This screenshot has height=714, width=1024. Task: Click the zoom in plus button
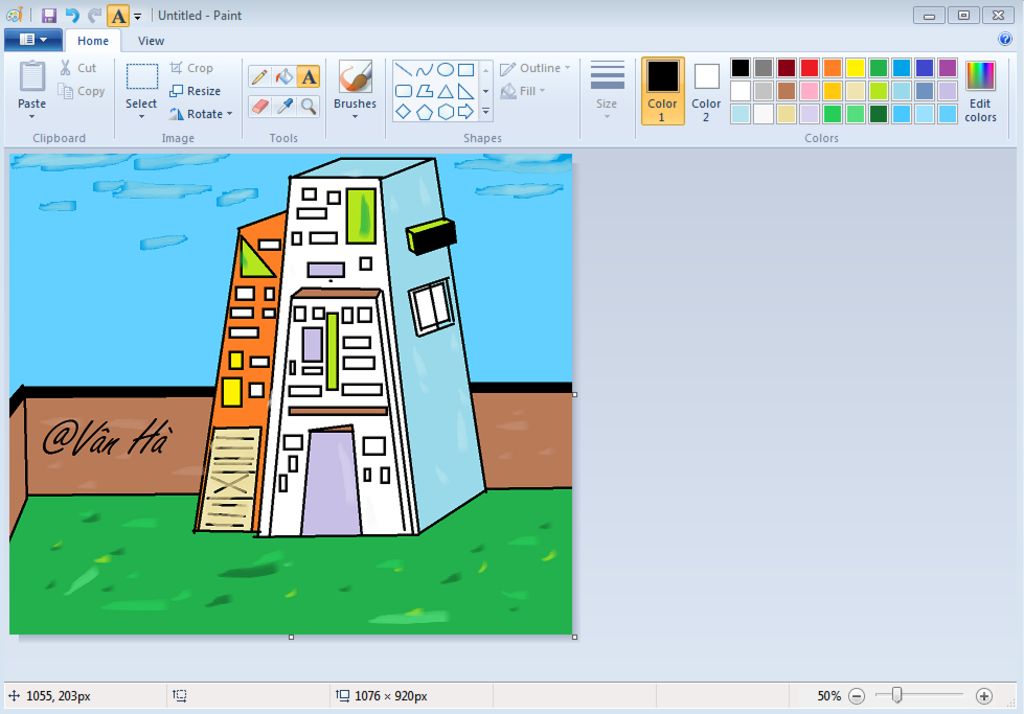click(984, 696)
